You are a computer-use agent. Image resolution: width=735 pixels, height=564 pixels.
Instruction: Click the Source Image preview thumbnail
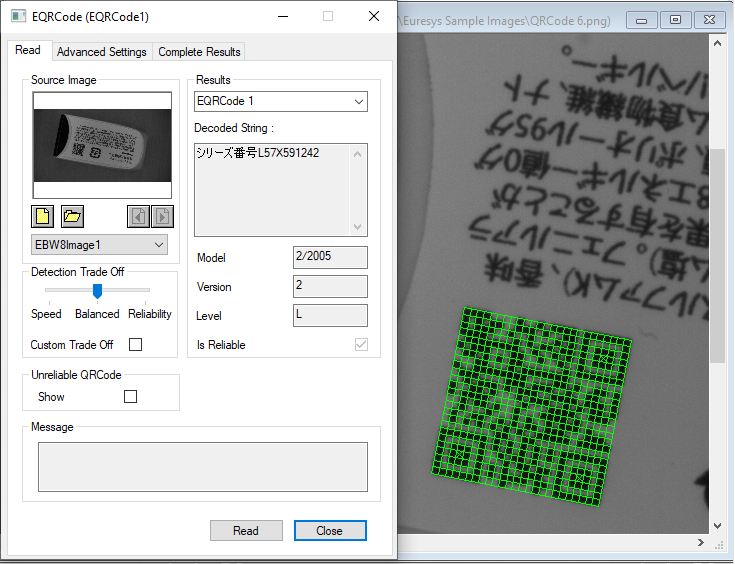tap(102, 146)
